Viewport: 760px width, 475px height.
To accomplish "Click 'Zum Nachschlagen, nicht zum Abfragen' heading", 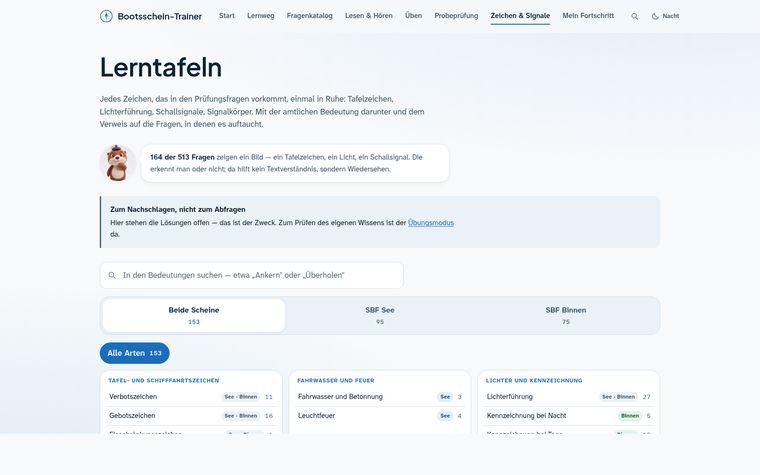I will pyautogui.click(x=178, y=209).
